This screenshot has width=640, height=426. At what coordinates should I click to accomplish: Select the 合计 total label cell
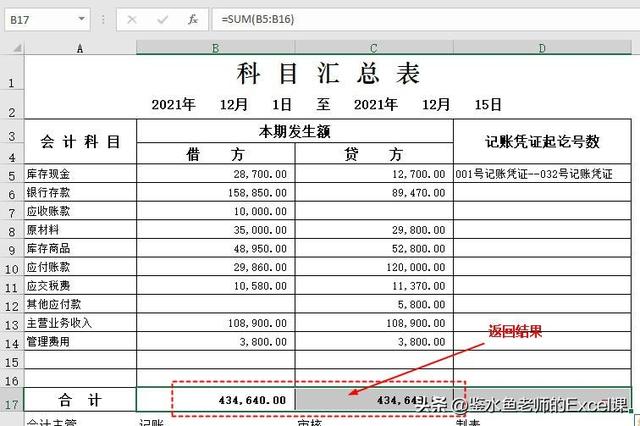[x=80, y=400]
